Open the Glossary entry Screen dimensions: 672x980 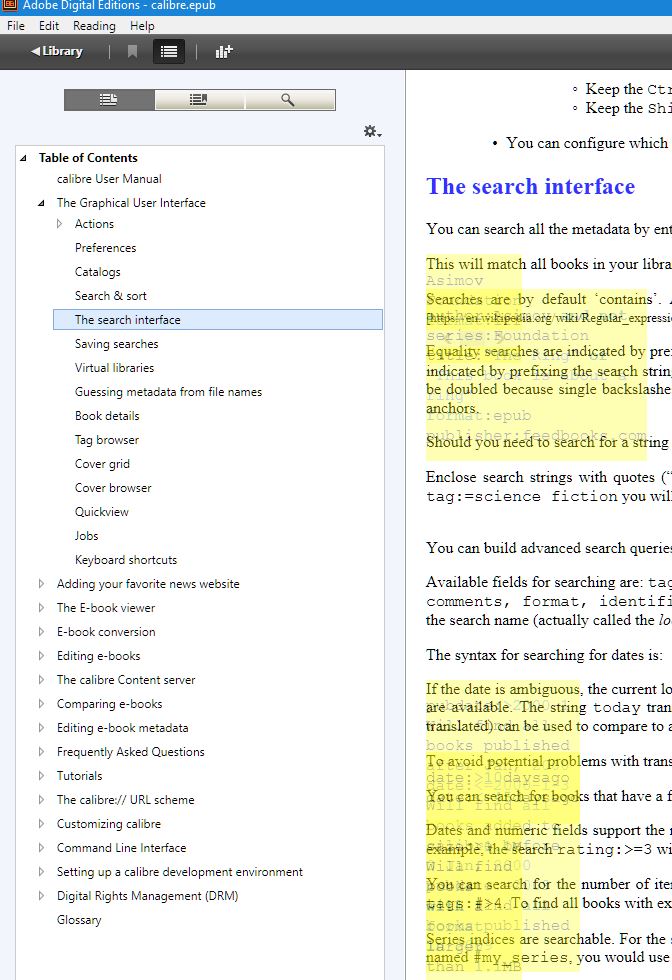(79, 920)
